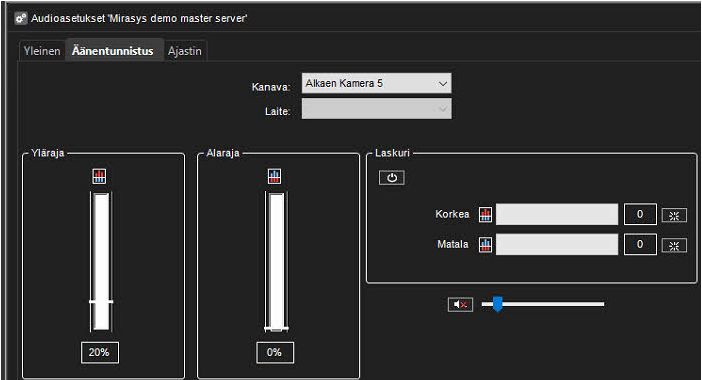Click the Matala level bar
The height and width of the screenshot is (380, 702).
click(557, 244)
